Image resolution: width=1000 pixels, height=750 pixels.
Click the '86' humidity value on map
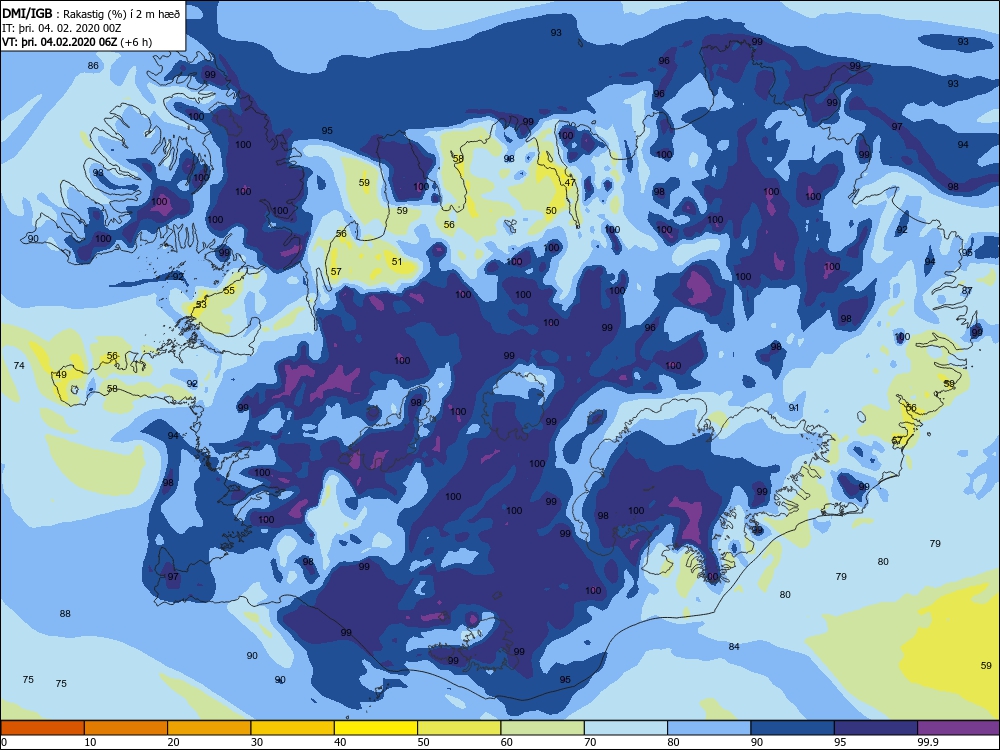[x=93, y=66]
